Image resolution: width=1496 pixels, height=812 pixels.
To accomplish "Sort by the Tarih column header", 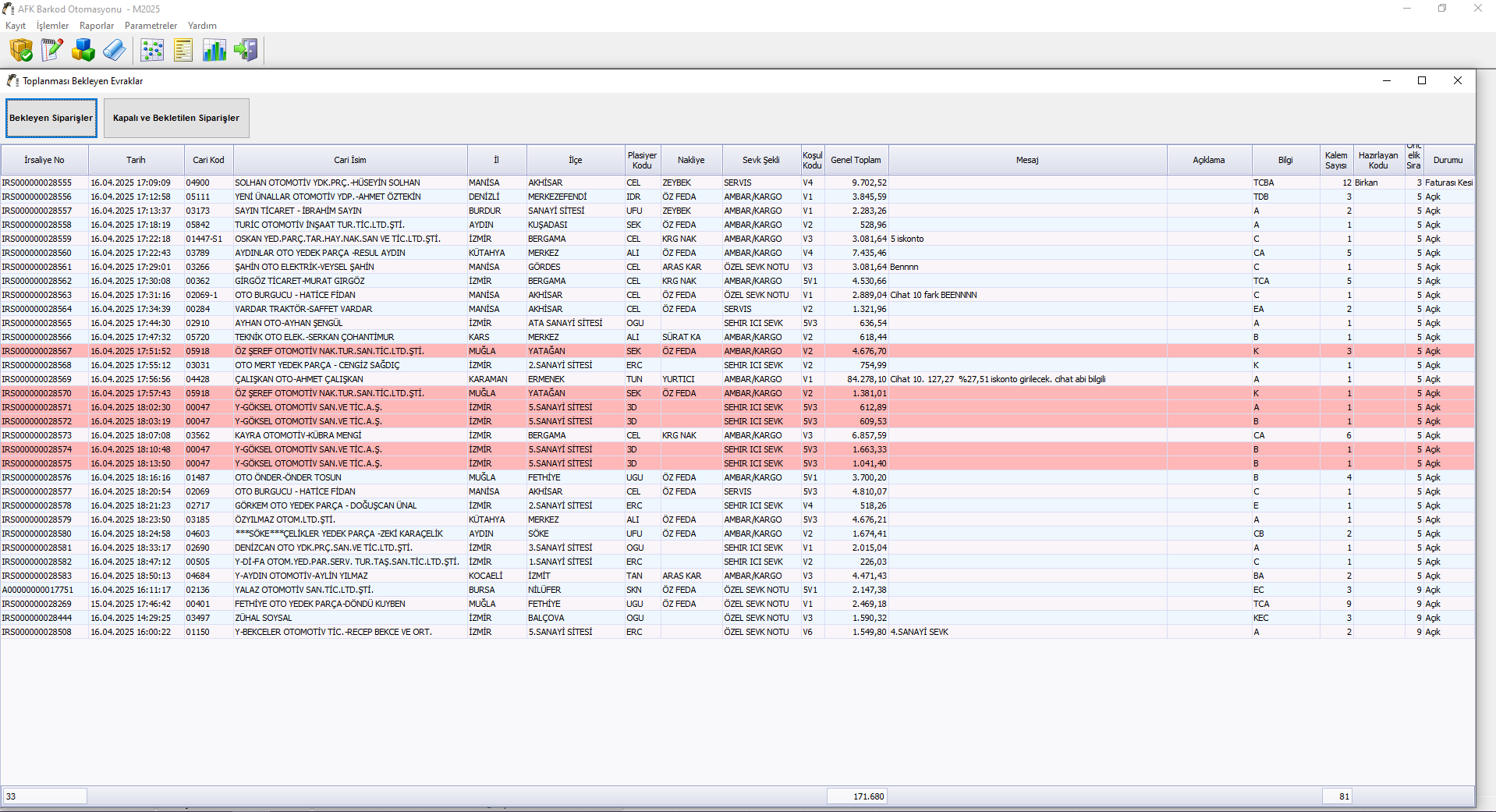I will (x=136, y=160).
